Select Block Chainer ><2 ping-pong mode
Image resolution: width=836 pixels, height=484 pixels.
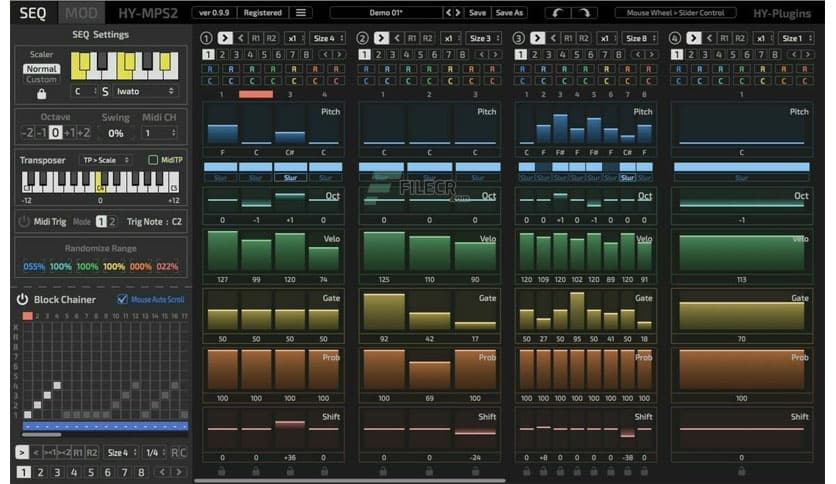pos(64,453)
